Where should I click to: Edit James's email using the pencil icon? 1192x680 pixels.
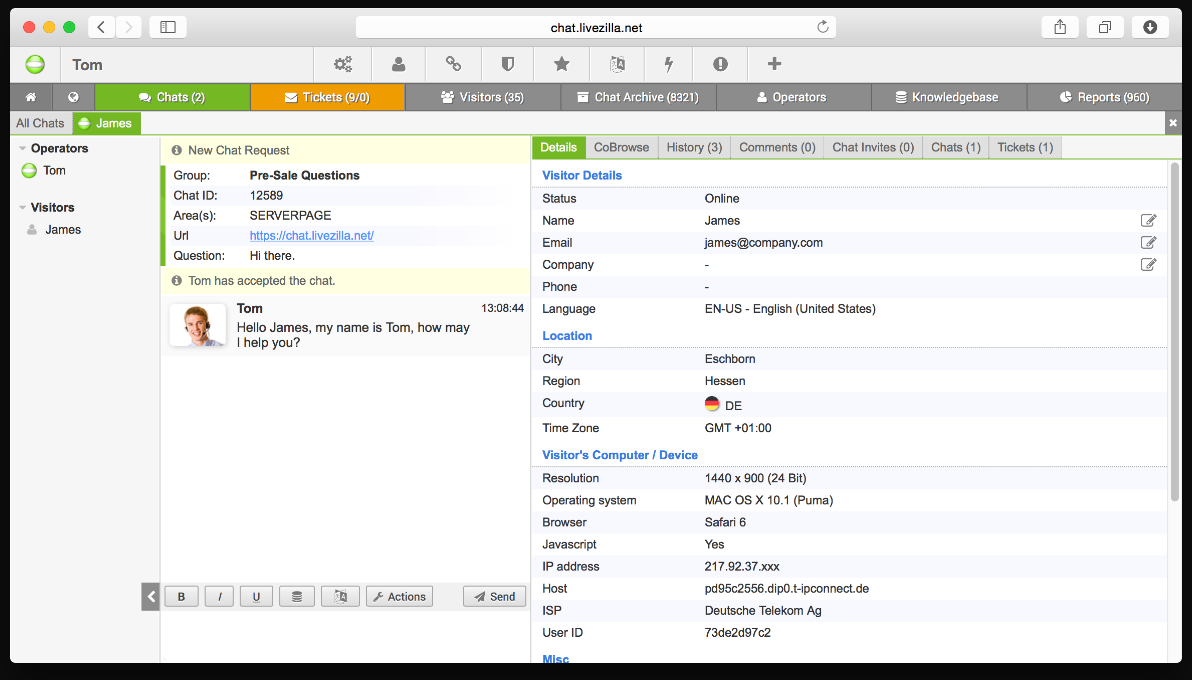pyautogui.click(x=1148, y=242)
